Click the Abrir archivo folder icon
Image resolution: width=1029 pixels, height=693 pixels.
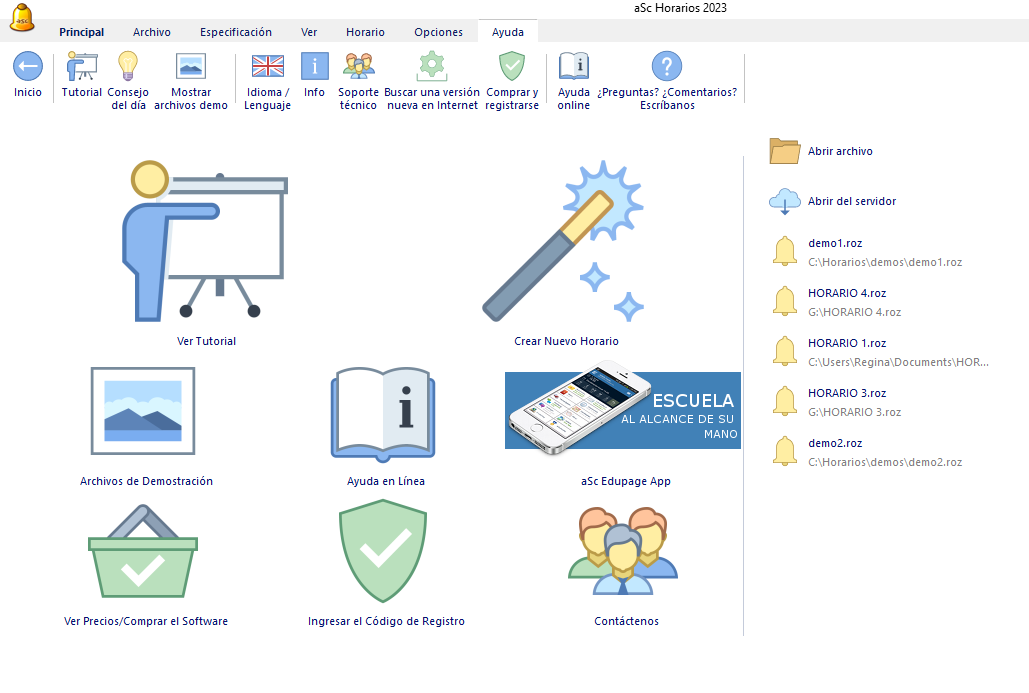point(785,151)
